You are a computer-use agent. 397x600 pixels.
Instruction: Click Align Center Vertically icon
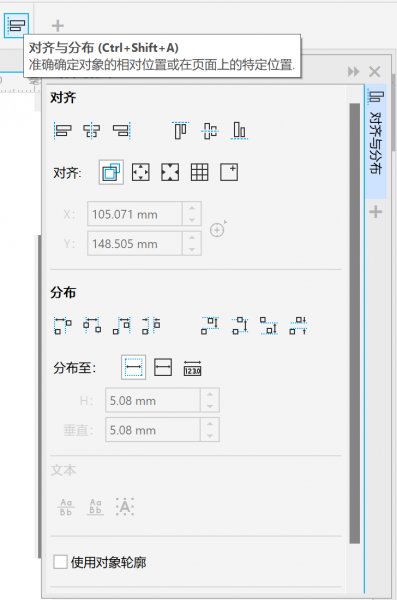pos(210,130)
